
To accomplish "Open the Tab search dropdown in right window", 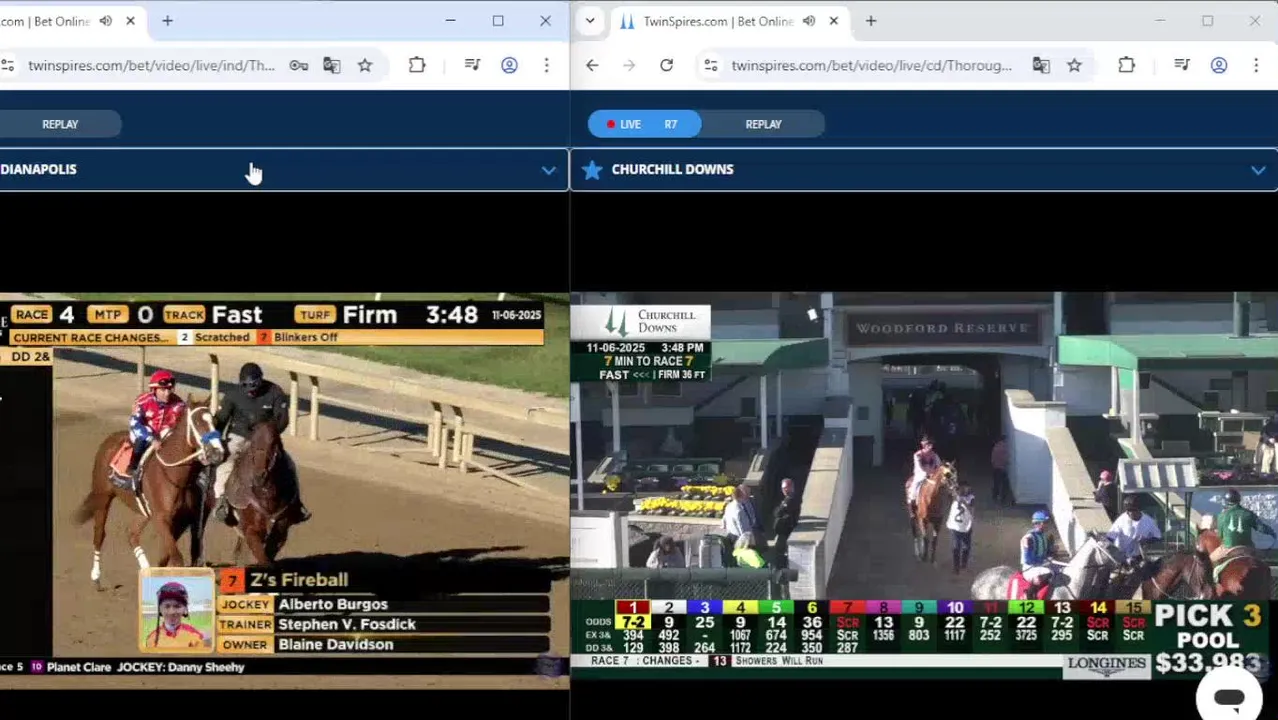I will pos(590,21).
